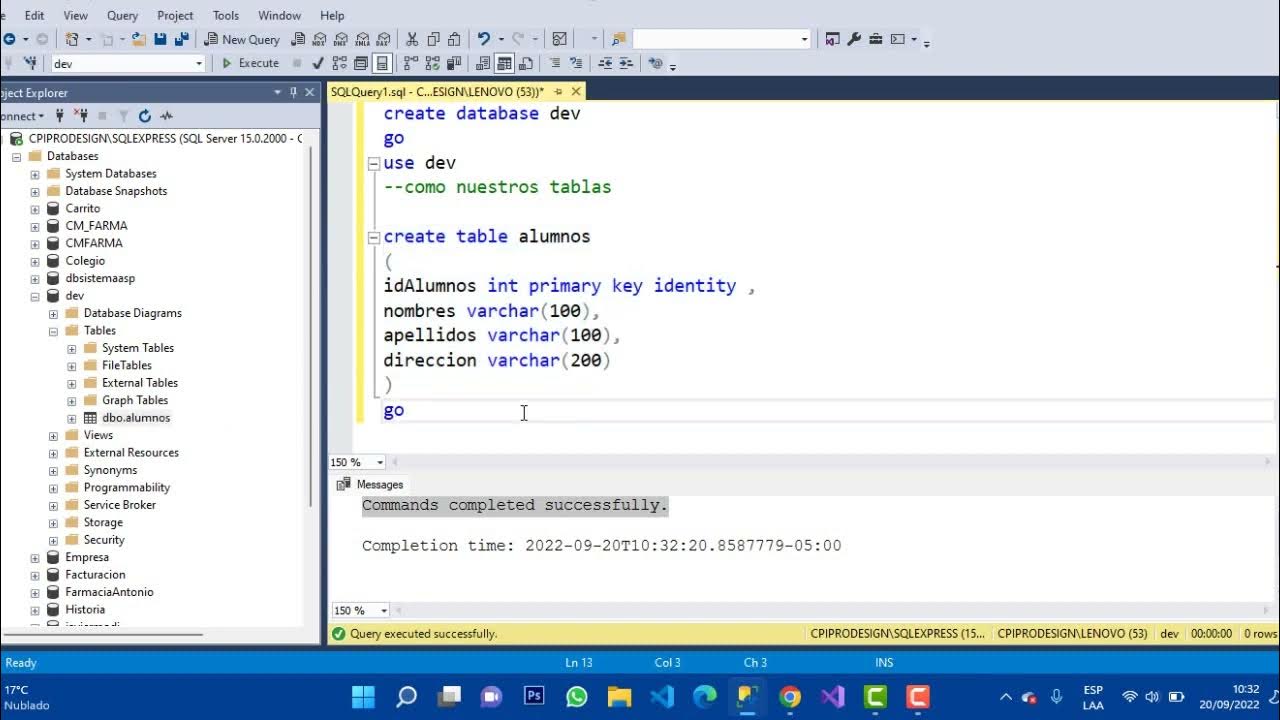Viewport: 1280px width, 720px height.
Task: Toggle Results to Grid icon
Action: 505,63
